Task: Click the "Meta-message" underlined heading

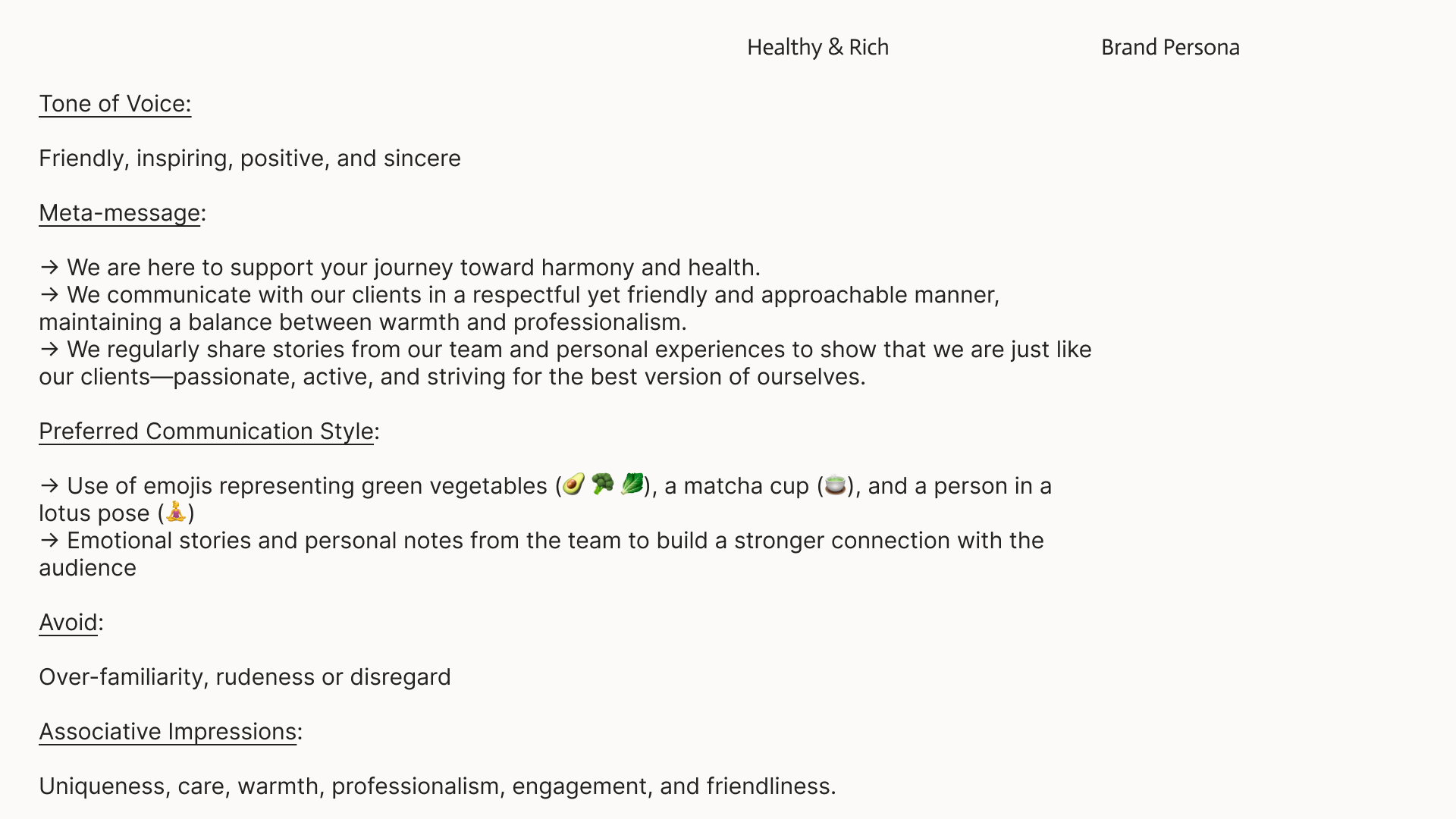Action: [x=119, y=213]
